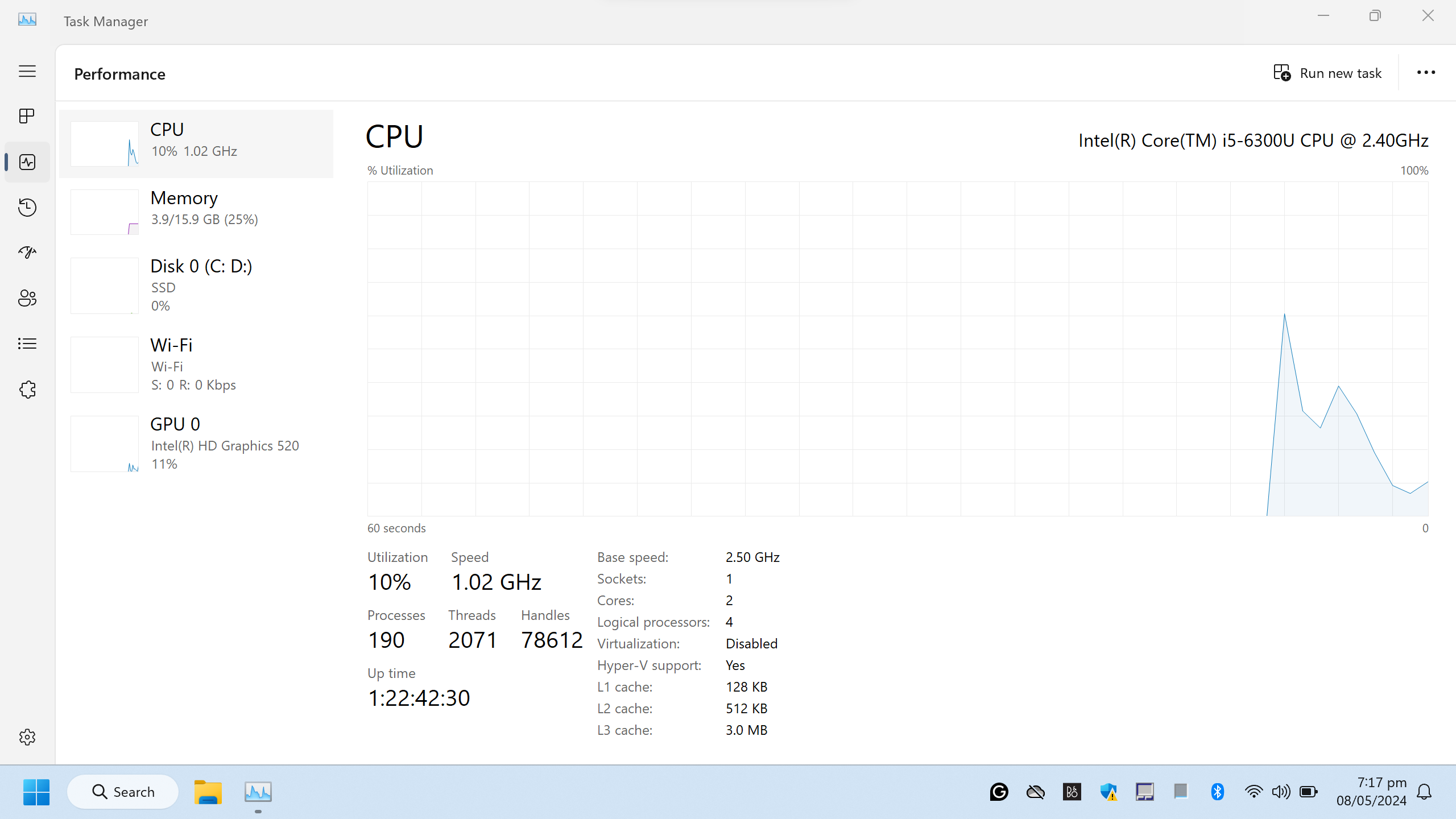
Task: Click the Bluetooth tray icon
Action: [1217, 792]
